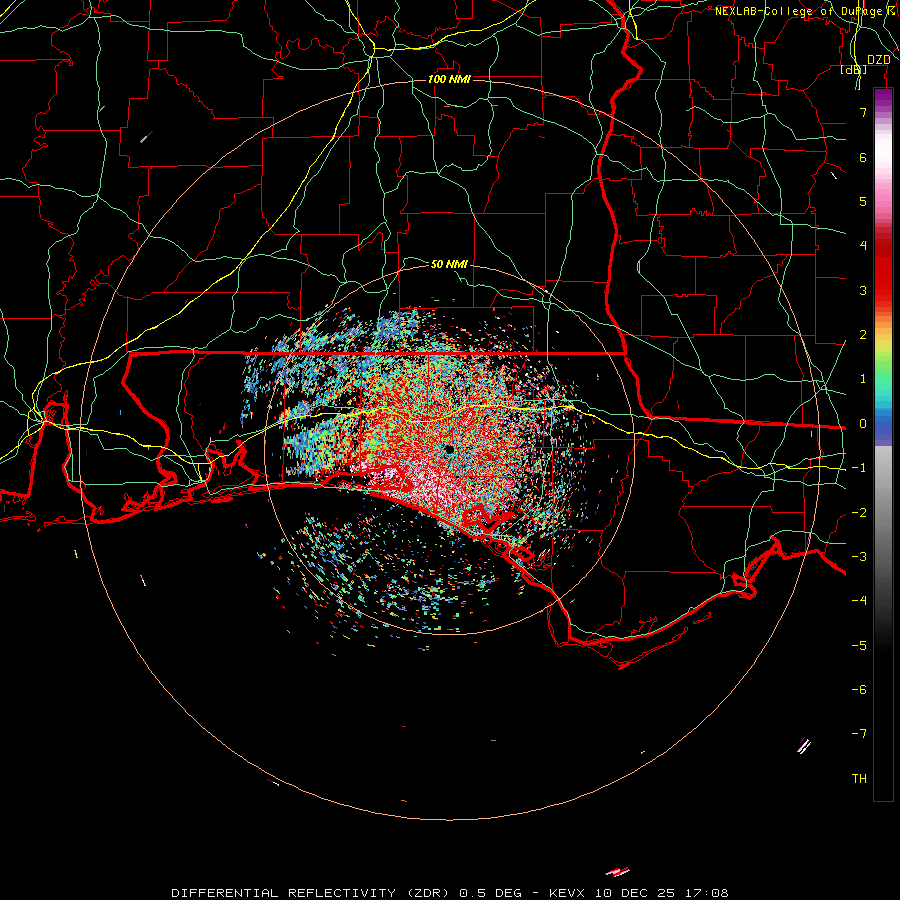
Task: Click the black radar site dot
Action: [x=449, y=449]
